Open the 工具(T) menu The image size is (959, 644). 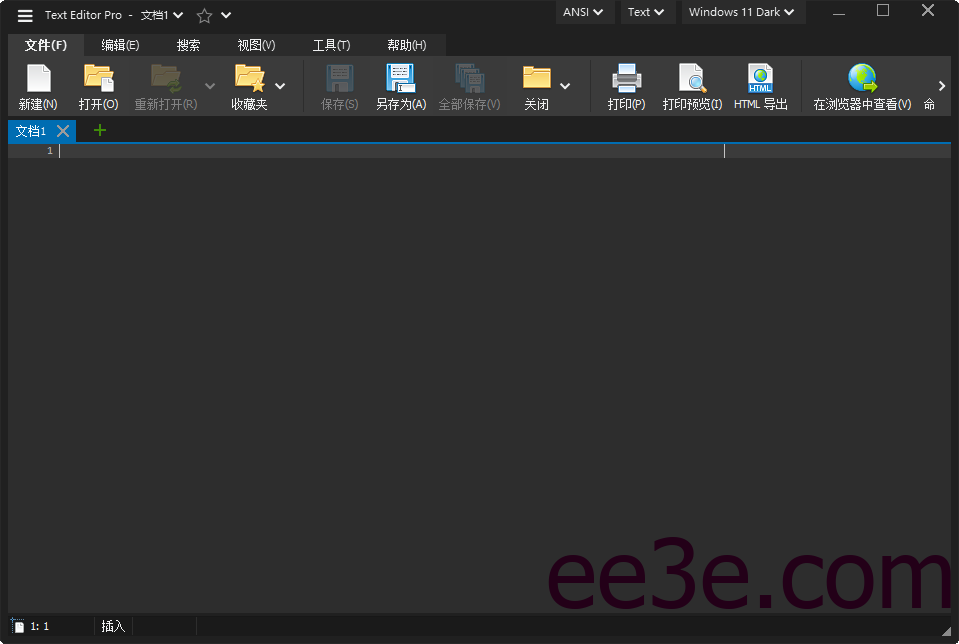[x=331, y=45]
